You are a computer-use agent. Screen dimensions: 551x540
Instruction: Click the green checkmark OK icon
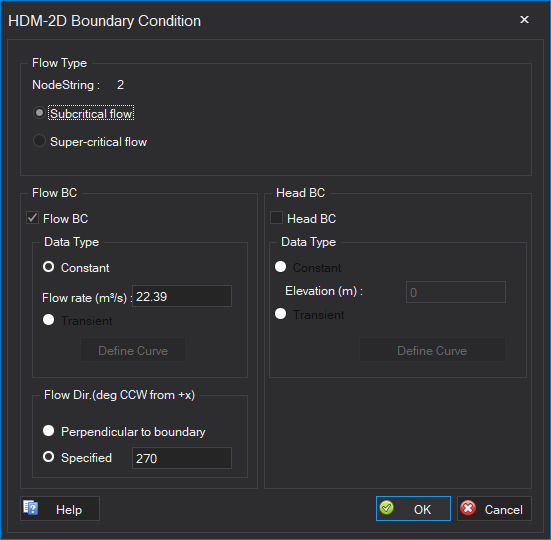click(x=387, y=508)
